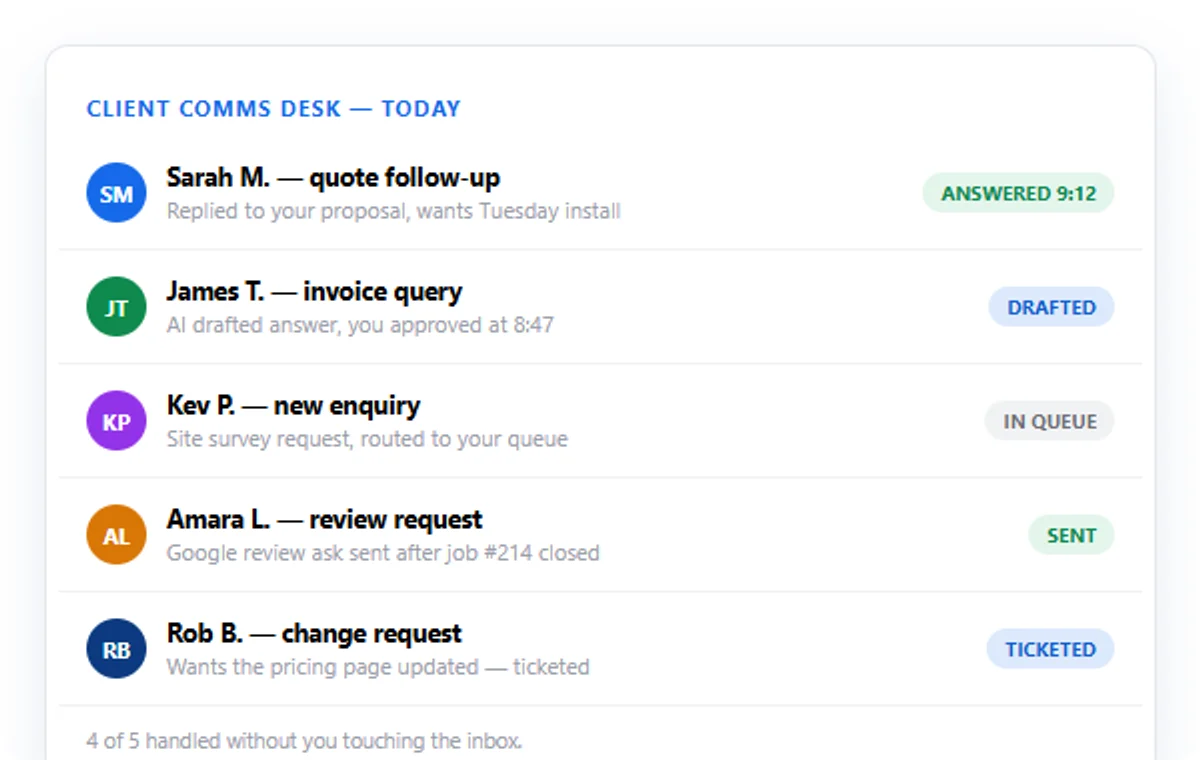The image size is (1200, 760).
Task: Open Kev P. — new enquiry title
Action: pyautogui.click(x=293, y=406)
